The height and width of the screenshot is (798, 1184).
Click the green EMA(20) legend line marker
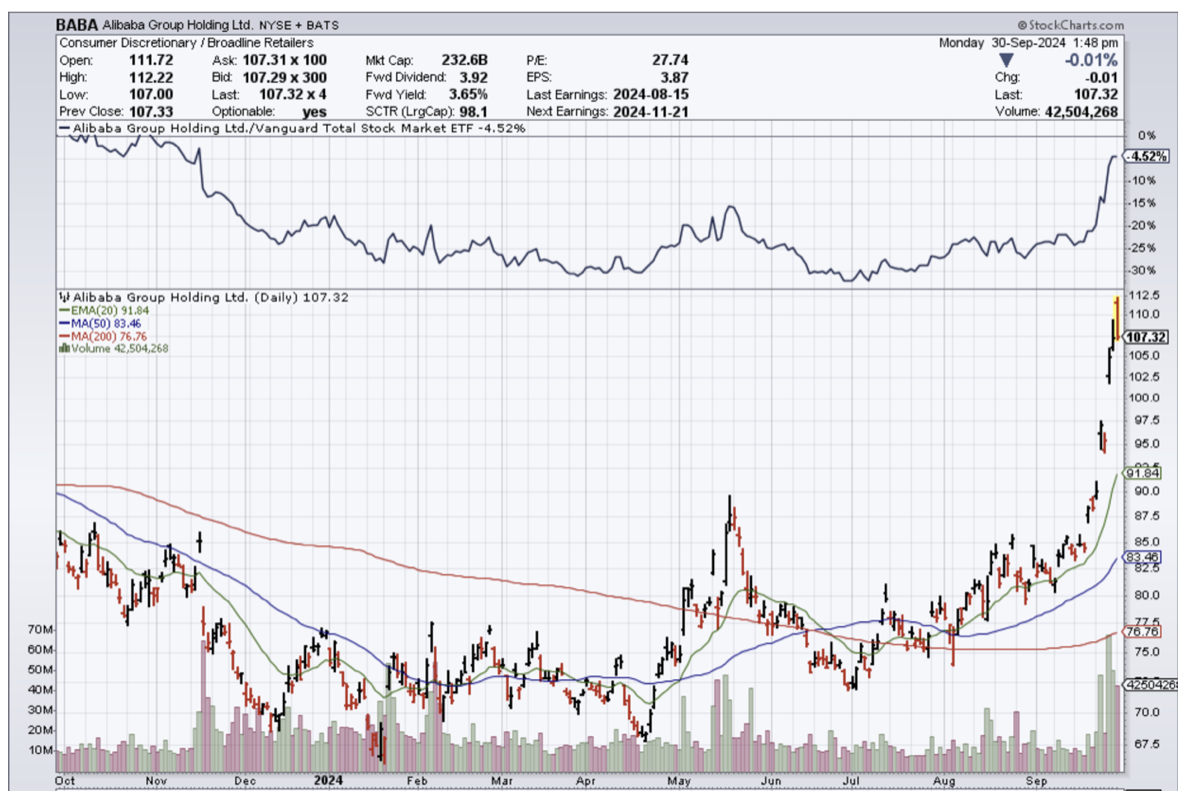click(63, 311)
